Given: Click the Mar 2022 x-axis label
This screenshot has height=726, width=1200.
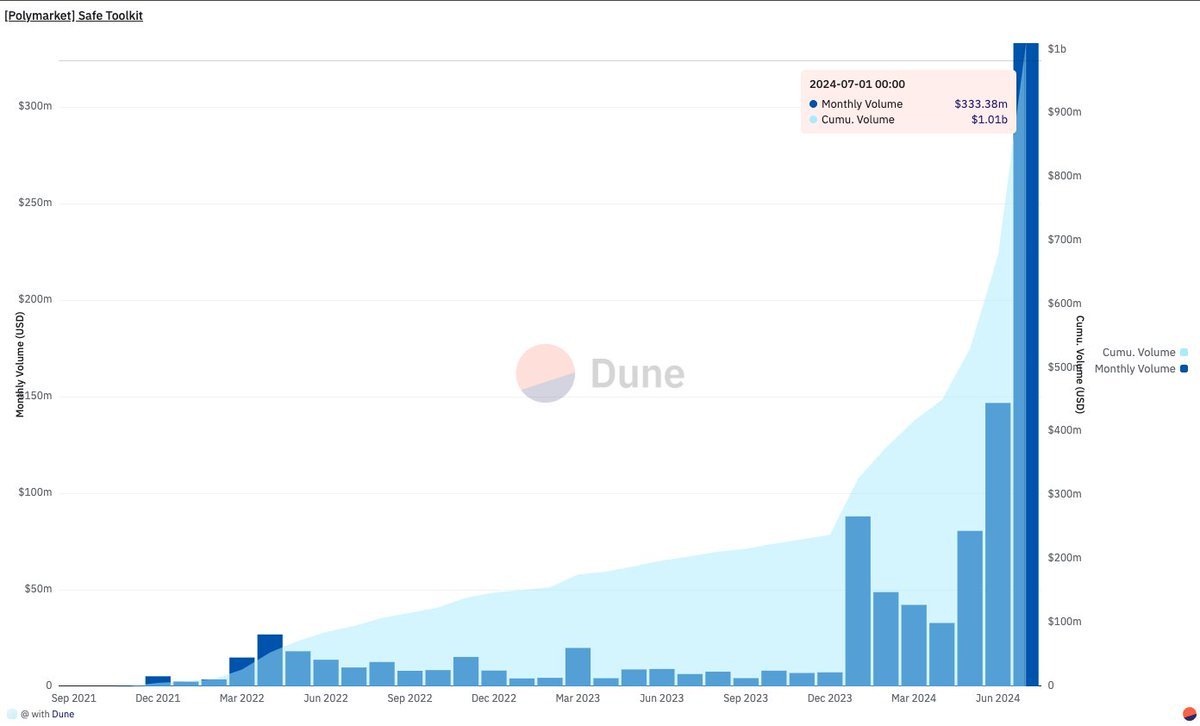Looking at the screenshot, I should 242,699.
